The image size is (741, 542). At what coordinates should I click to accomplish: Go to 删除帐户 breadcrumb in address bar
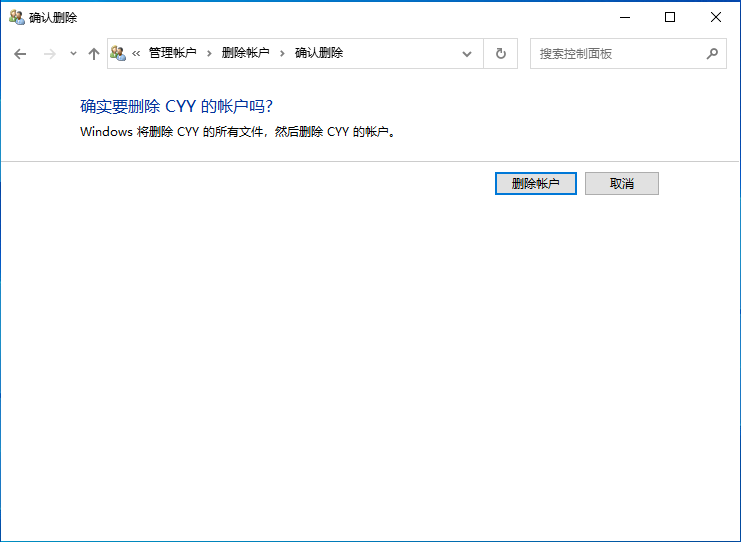(245, 53)
